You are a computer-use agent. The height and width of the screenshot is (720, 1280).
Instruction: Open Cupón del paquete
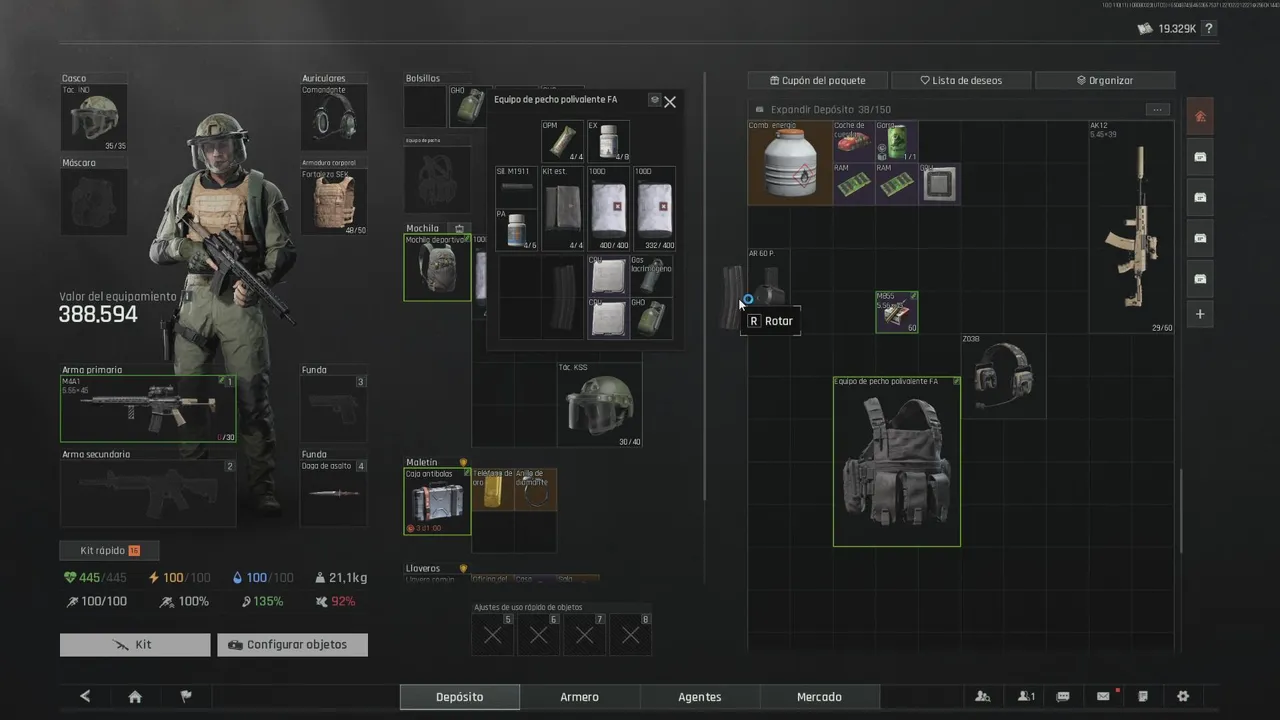[818, 80]
